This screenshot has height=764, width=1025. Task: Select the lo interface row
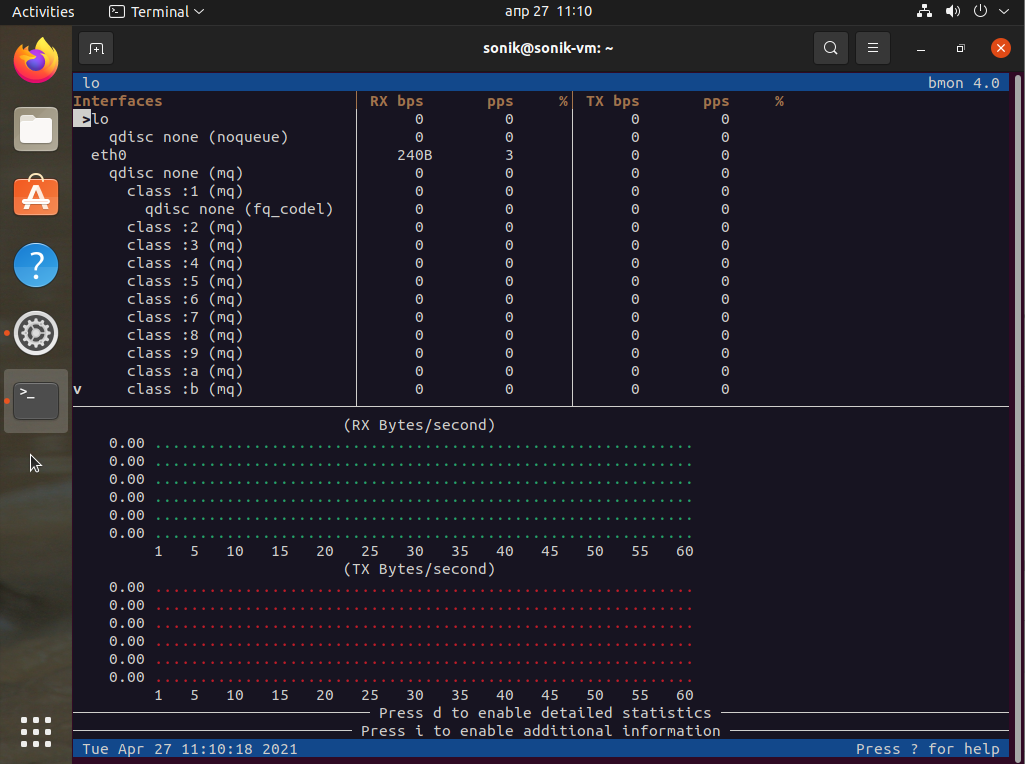(100, 119)
